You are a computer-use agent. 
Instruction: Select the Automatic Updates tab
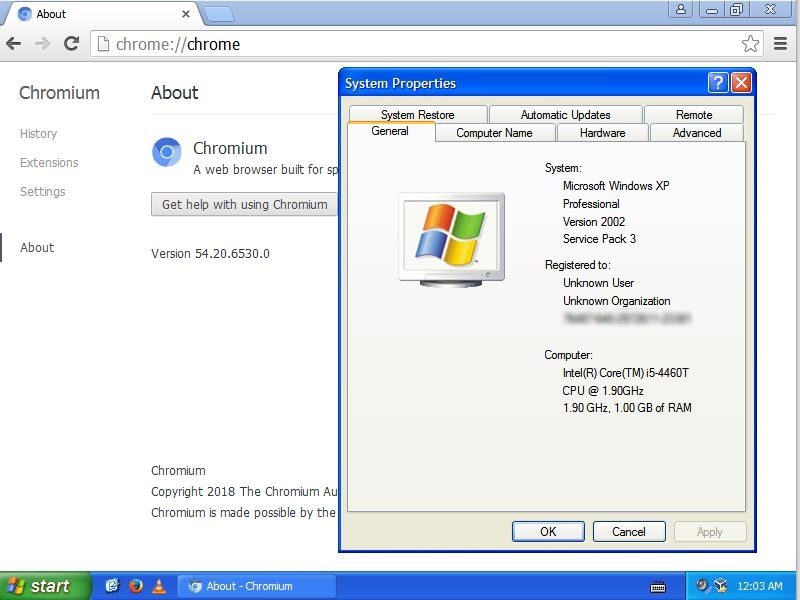click(x=565, y=113)
